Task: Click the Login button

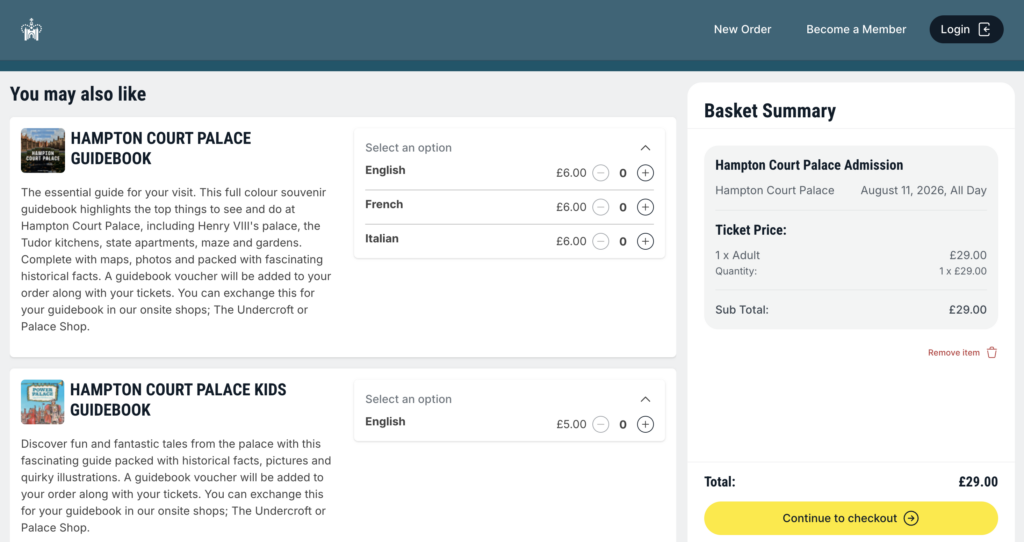Action: click(x=966, y=29)
